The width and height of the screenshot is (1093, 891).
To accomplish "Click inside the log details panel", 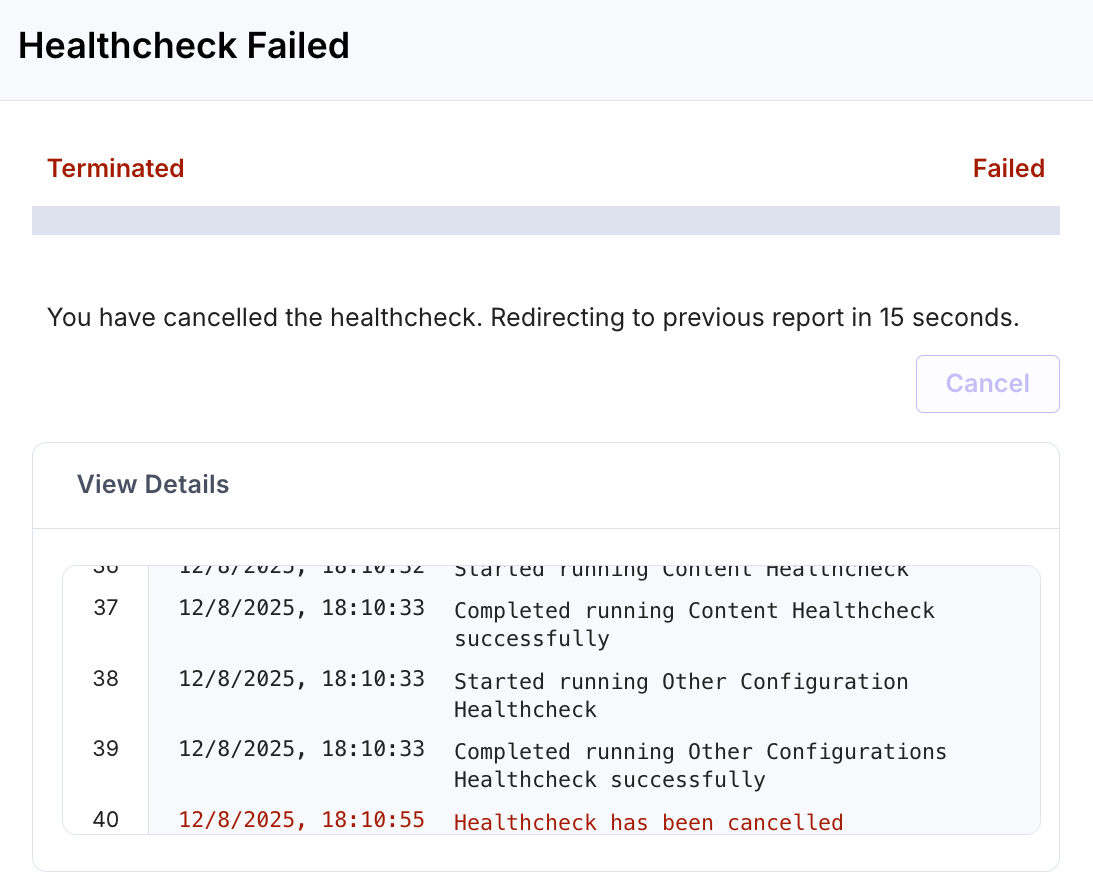I will click(x=546, y=700).
